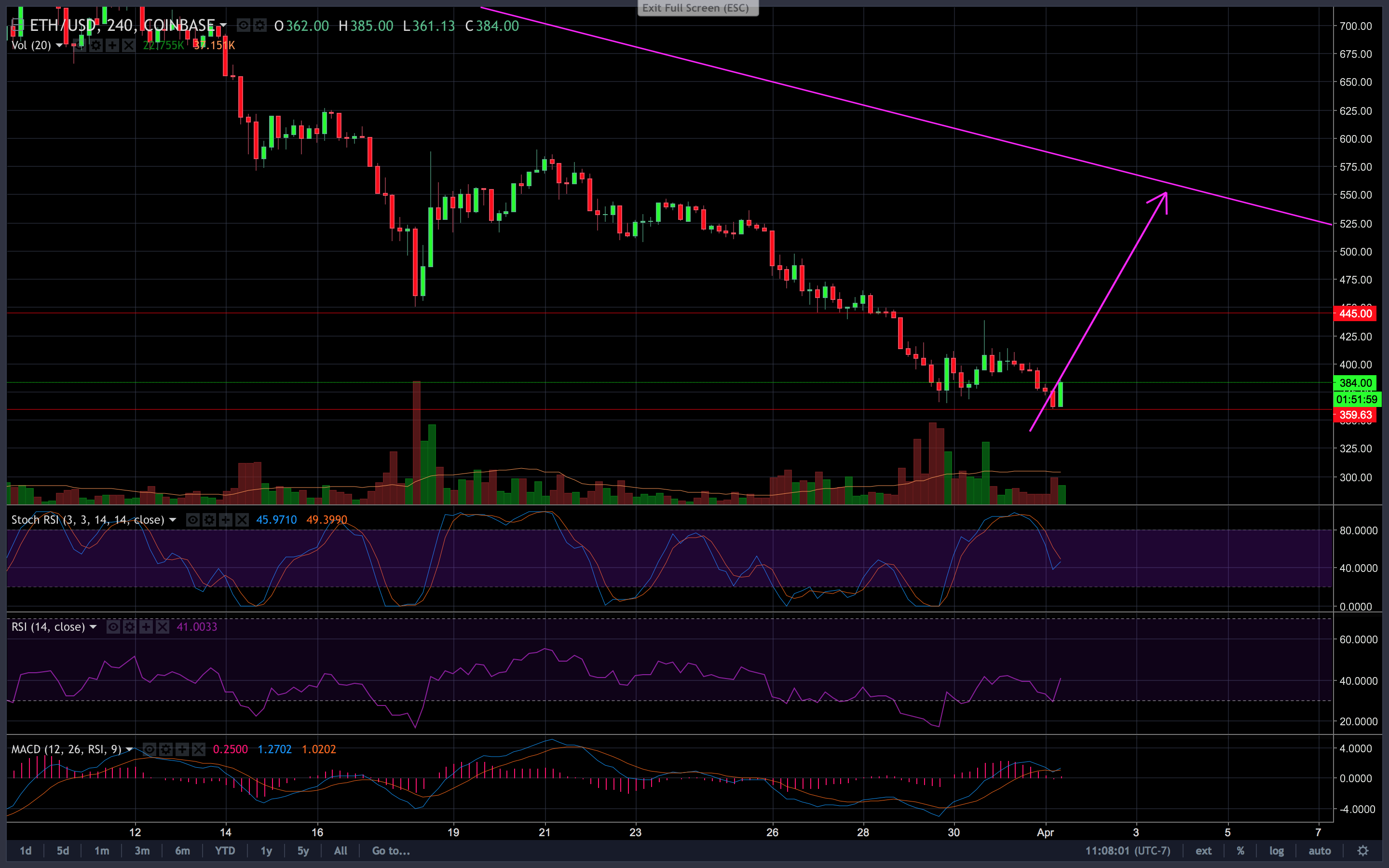Toggle ext extended hours
1389x868 pixels.
1203,851
